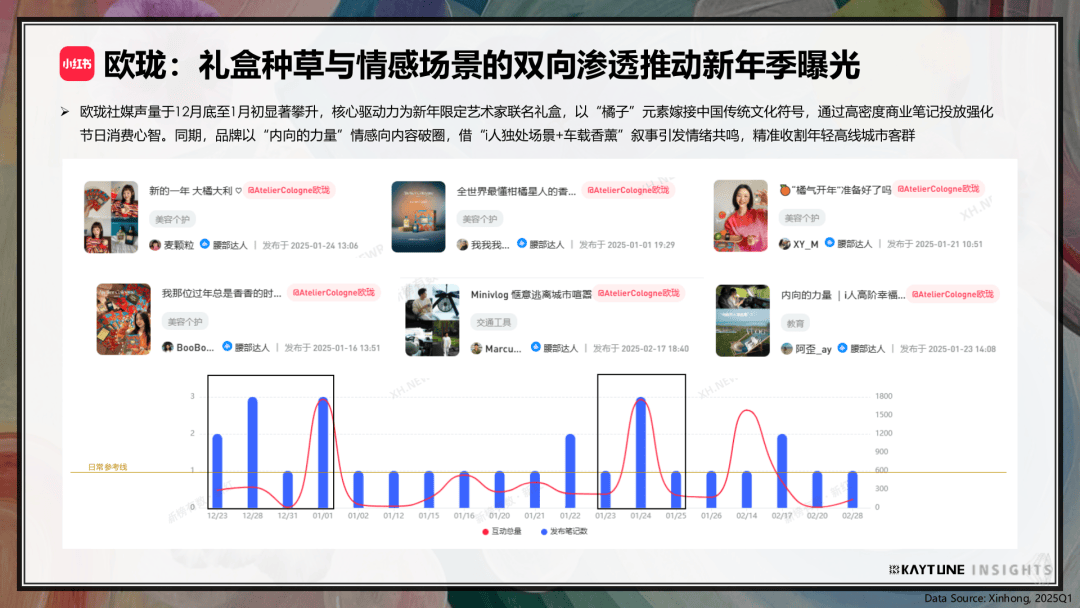This screenshot has width=1080, height=608.
Task: Click the avatar next to 我我我...
Action: (462, 244)
